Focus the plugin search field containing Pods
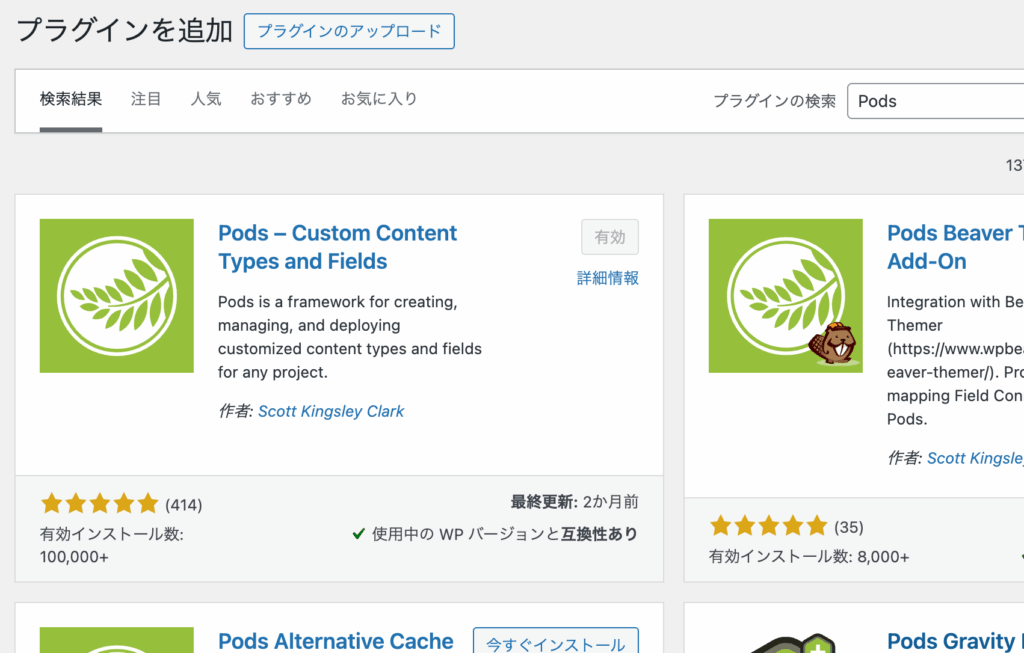This screenshot has width=1024, height=653. pyautogui.click(x=935, y=101)
